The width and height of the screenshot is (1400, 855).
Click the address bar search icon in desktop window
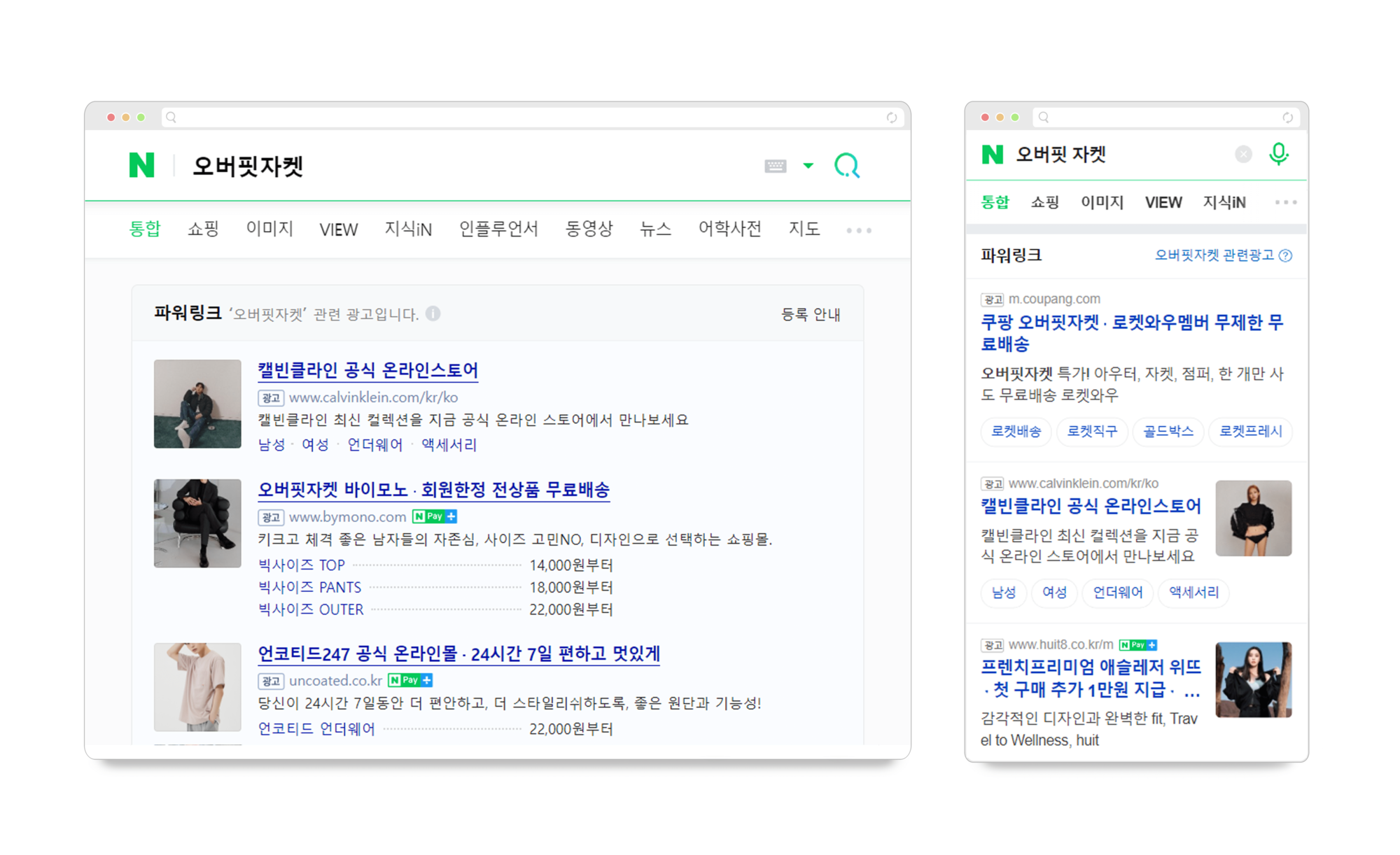pyautogui.click(x=171, y=118)
